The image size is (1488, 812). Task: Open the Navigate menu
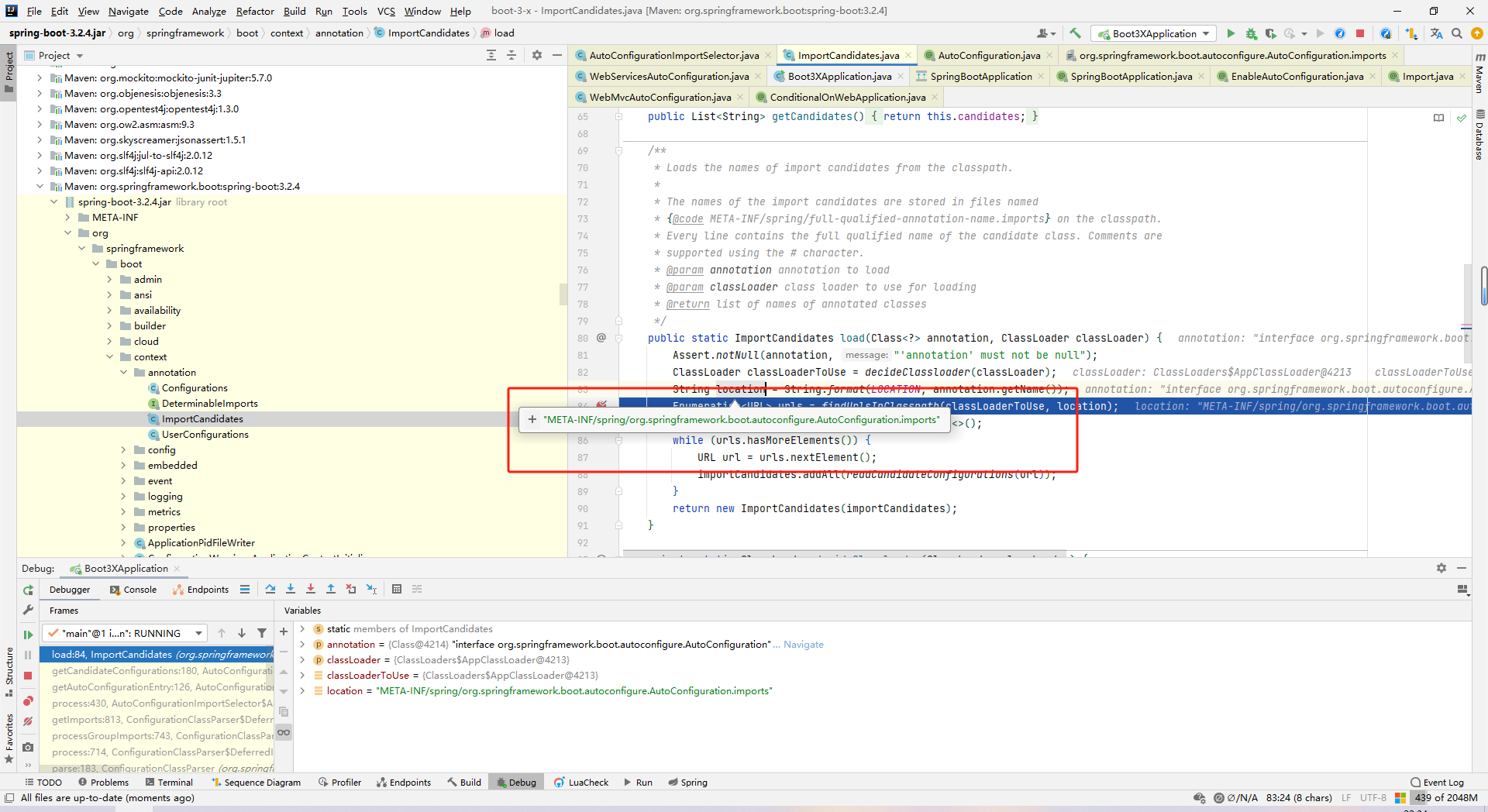pos(129,11)
